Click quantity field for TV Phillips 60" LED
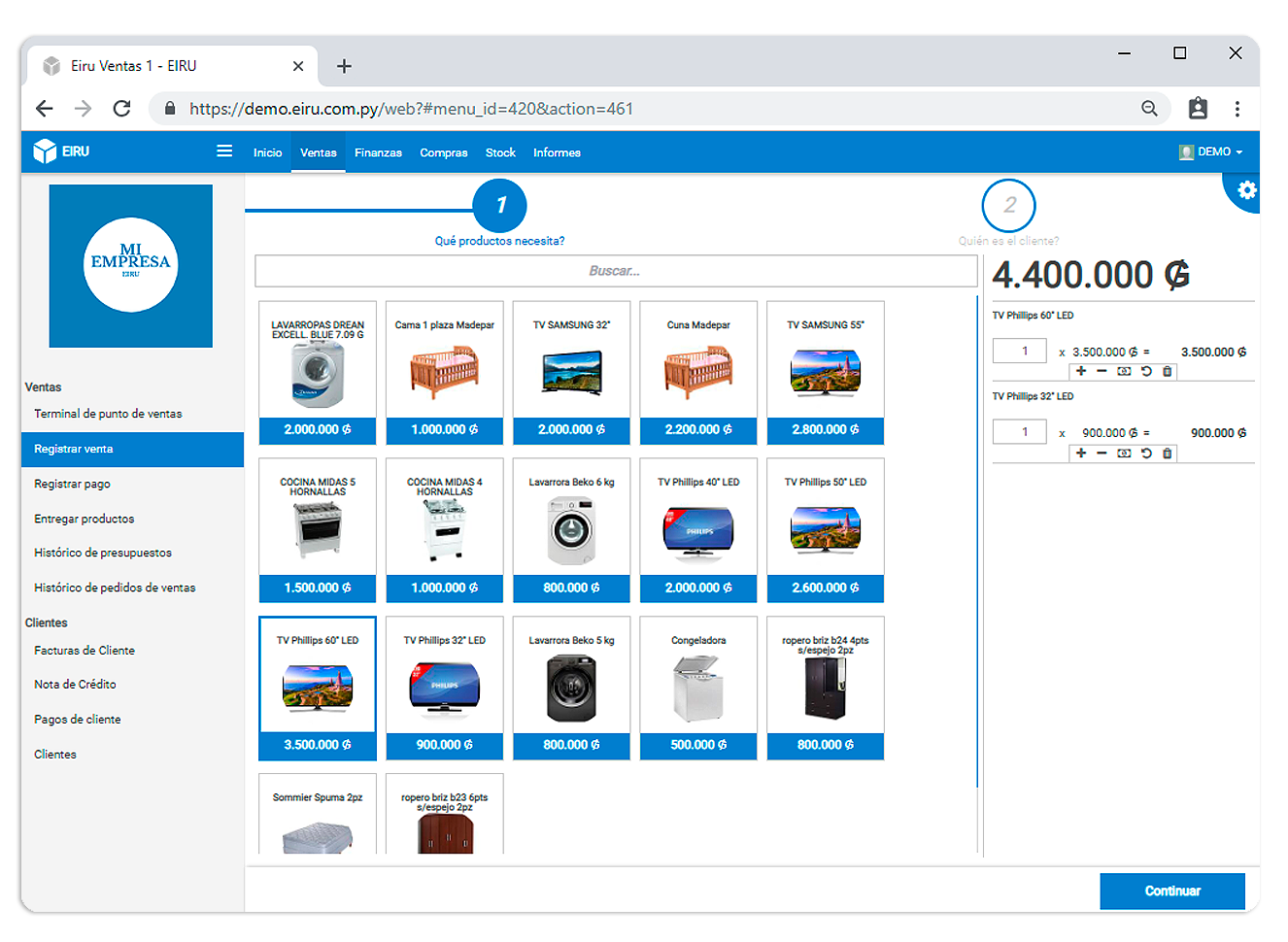Image resolution: width=1288 pixels, height=942 pixels. pyautogui.click(x=1020, y=351)
